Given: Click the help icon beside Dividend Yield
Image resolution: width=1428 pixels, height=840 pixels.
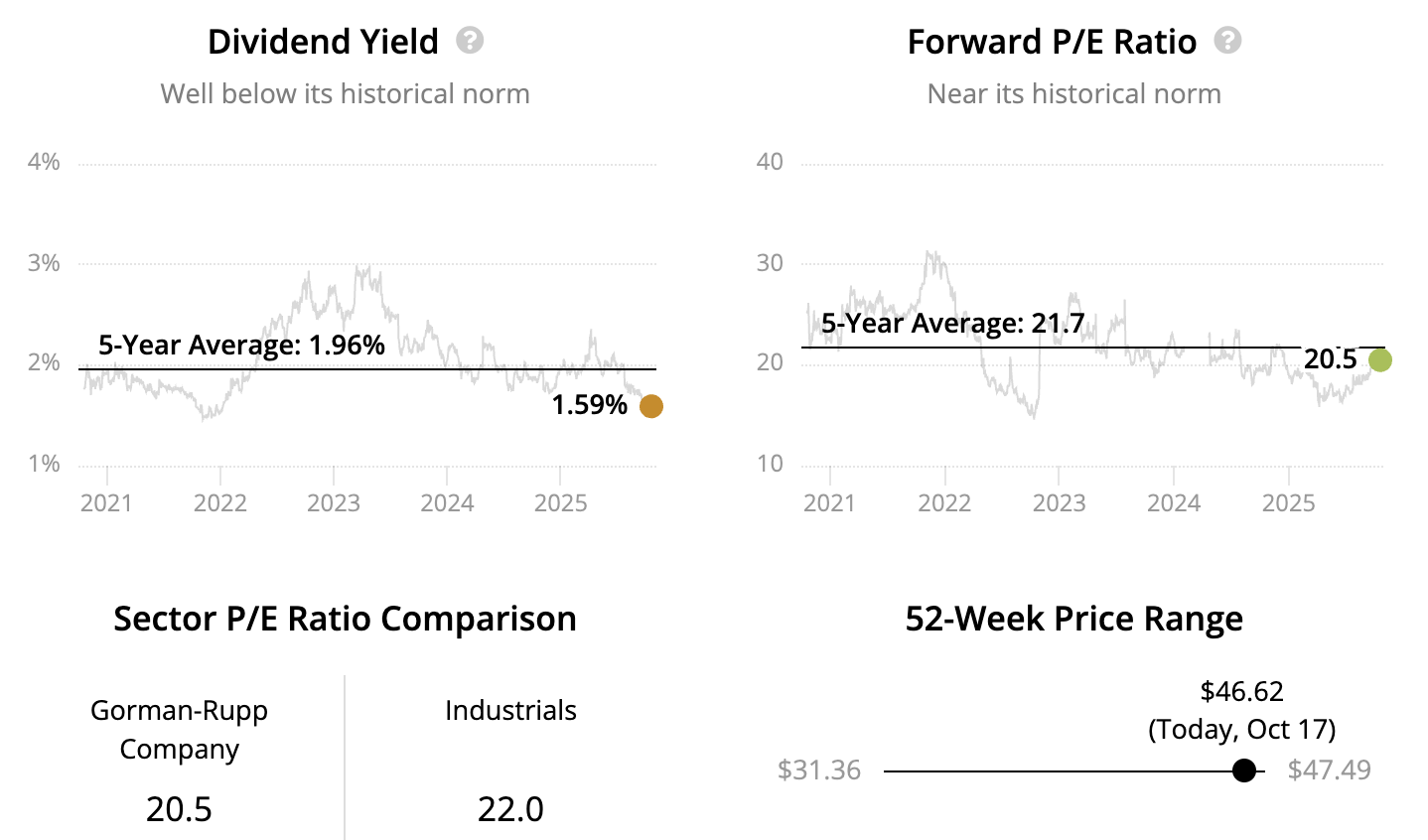Looking at the screenshot, I should [x=470, y=41].
